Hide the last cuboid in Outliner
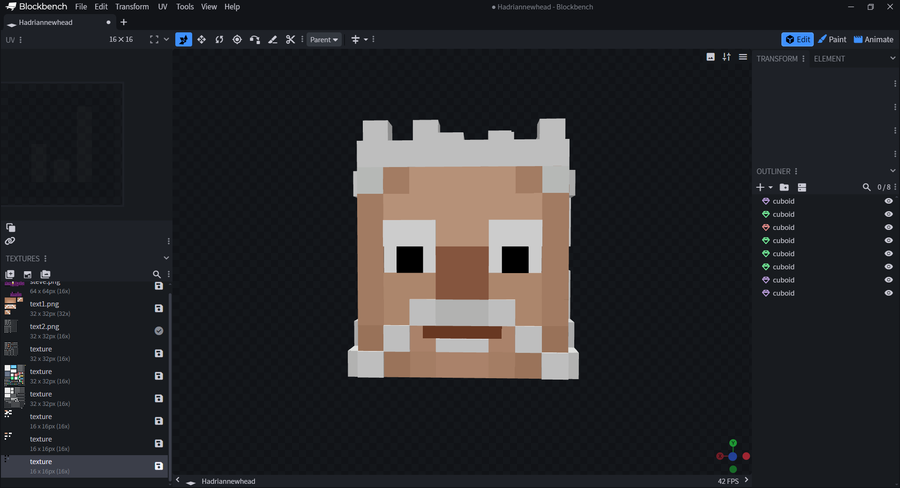The width and height of the screenshot is (900, 488). point(889,293)
